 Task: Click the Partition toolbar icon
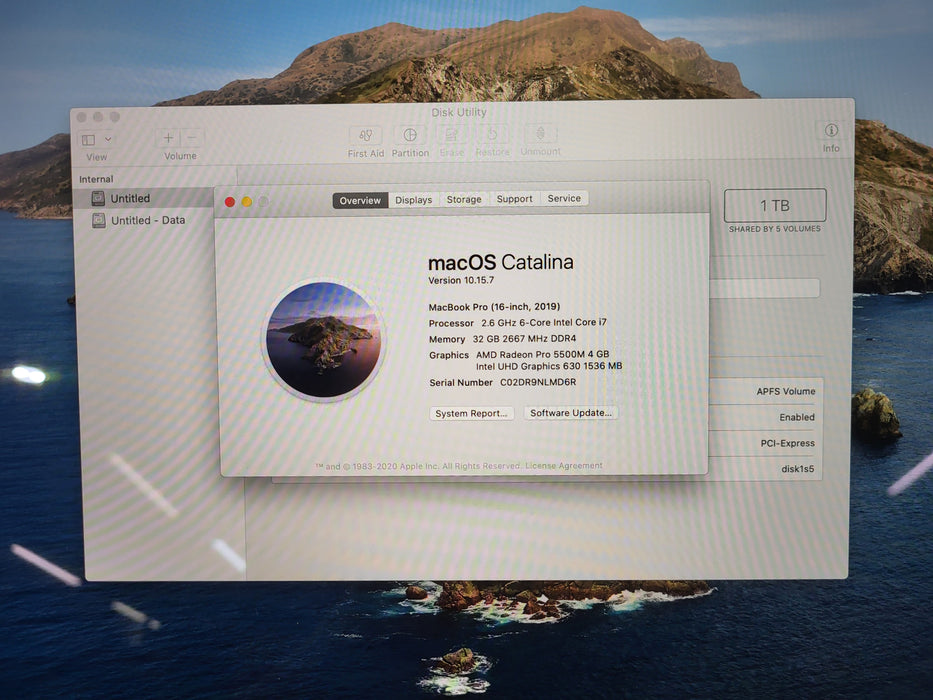[x=410, y=135]
